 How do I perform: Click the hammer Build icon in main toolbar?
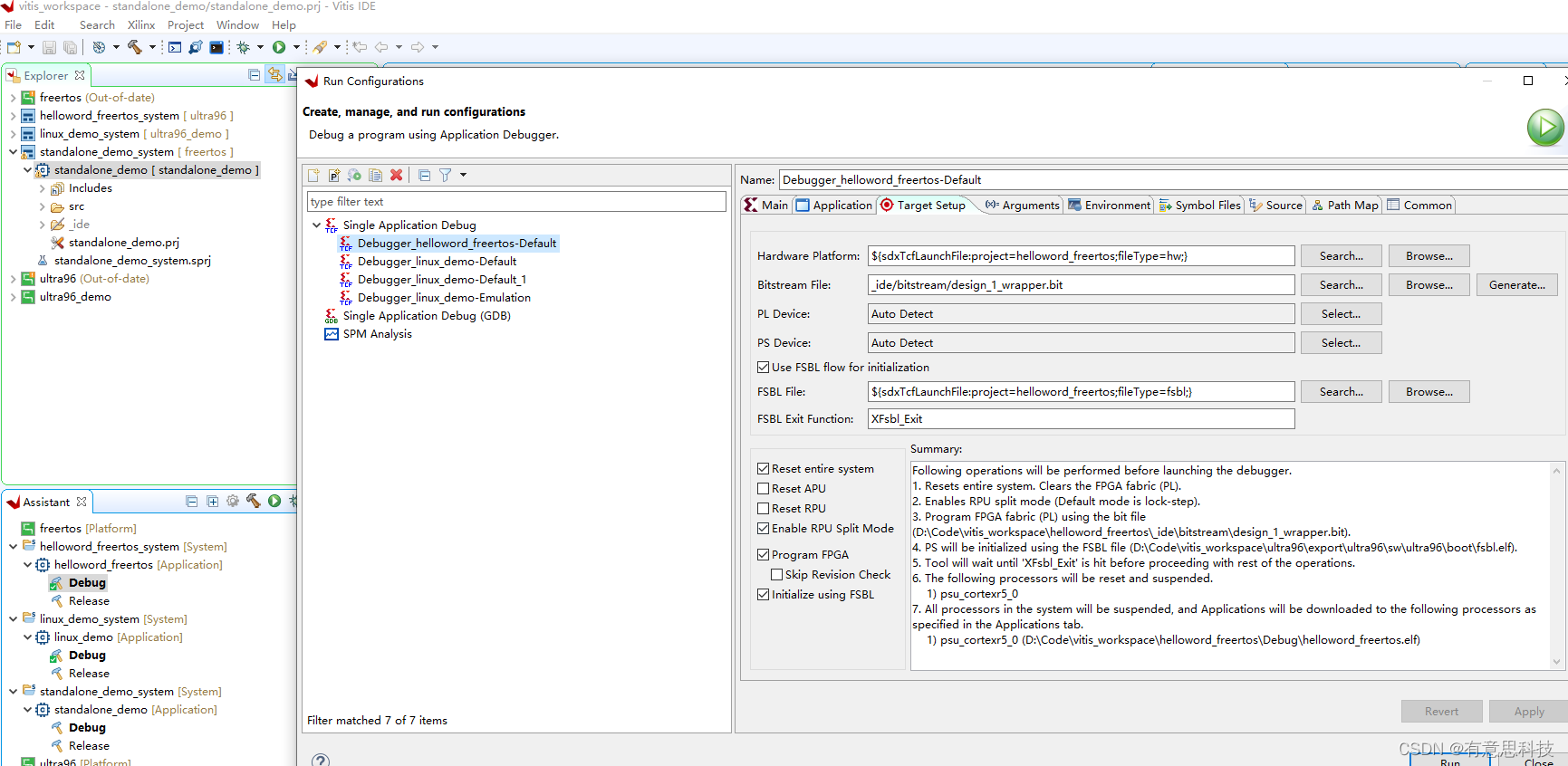click(135, 47)
